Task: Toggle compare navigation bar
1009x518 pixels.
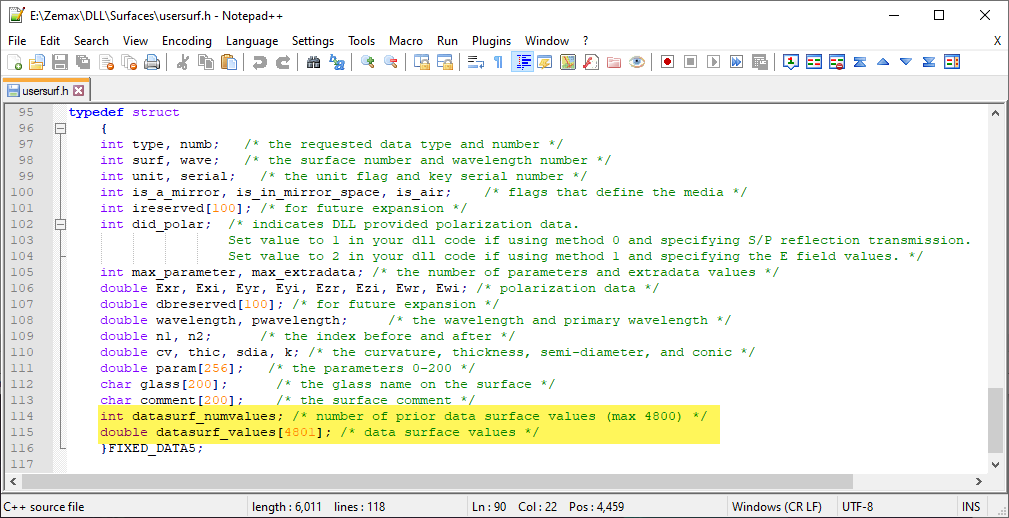Action: pos(952,62)
